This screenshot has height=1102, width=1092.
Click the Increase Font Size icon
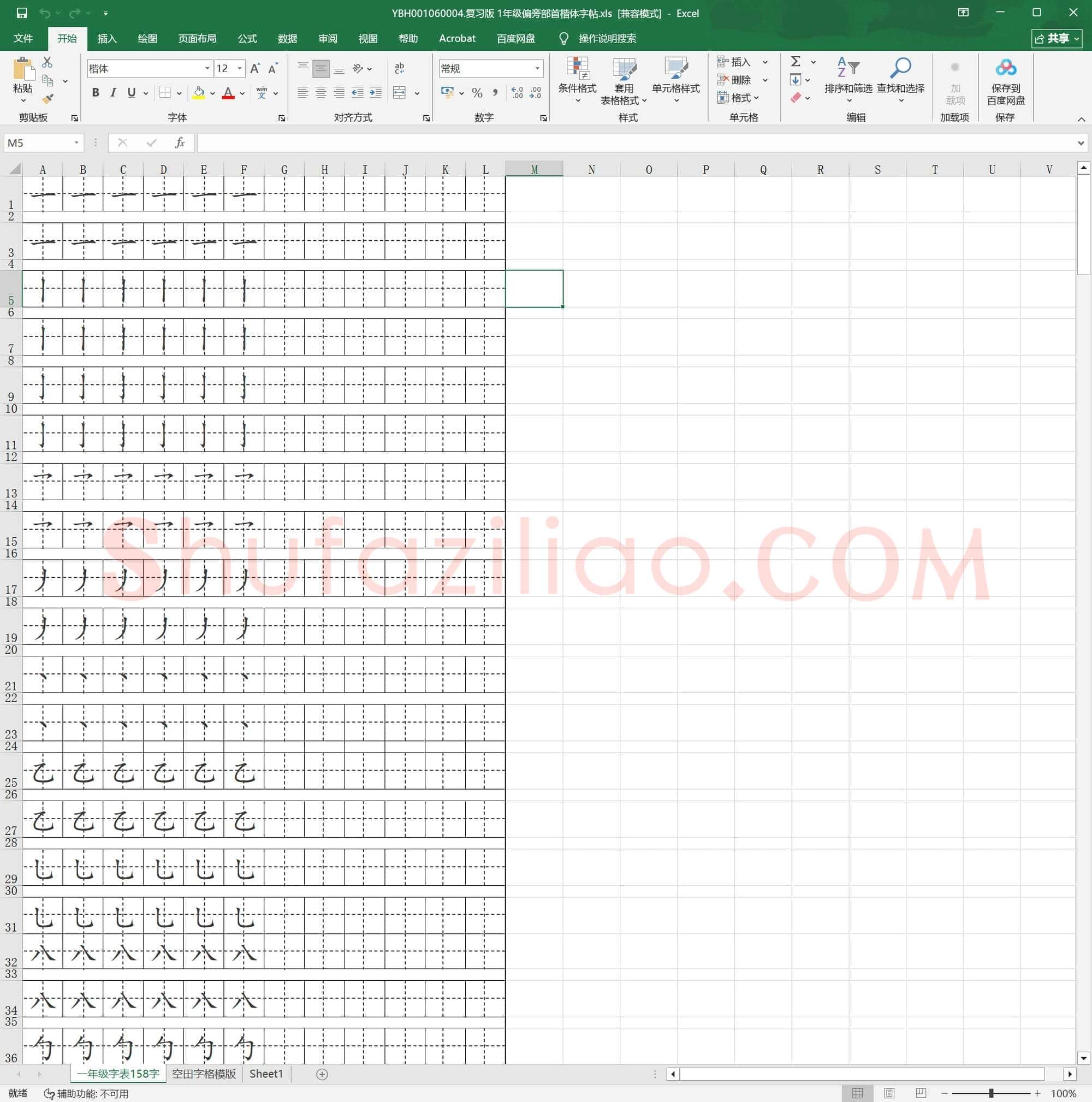point(255,68)
